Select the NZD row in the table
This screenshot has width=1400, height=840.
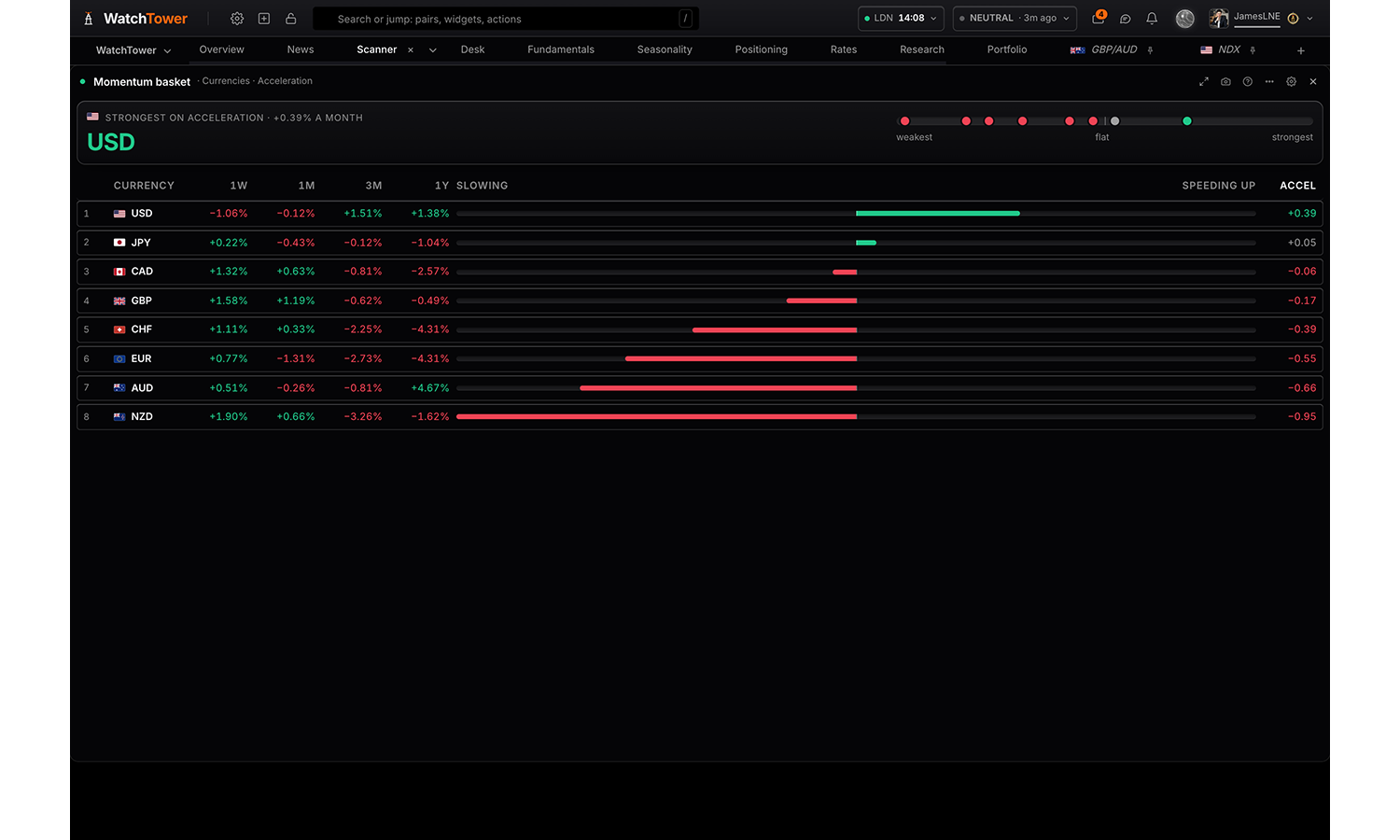700,417
